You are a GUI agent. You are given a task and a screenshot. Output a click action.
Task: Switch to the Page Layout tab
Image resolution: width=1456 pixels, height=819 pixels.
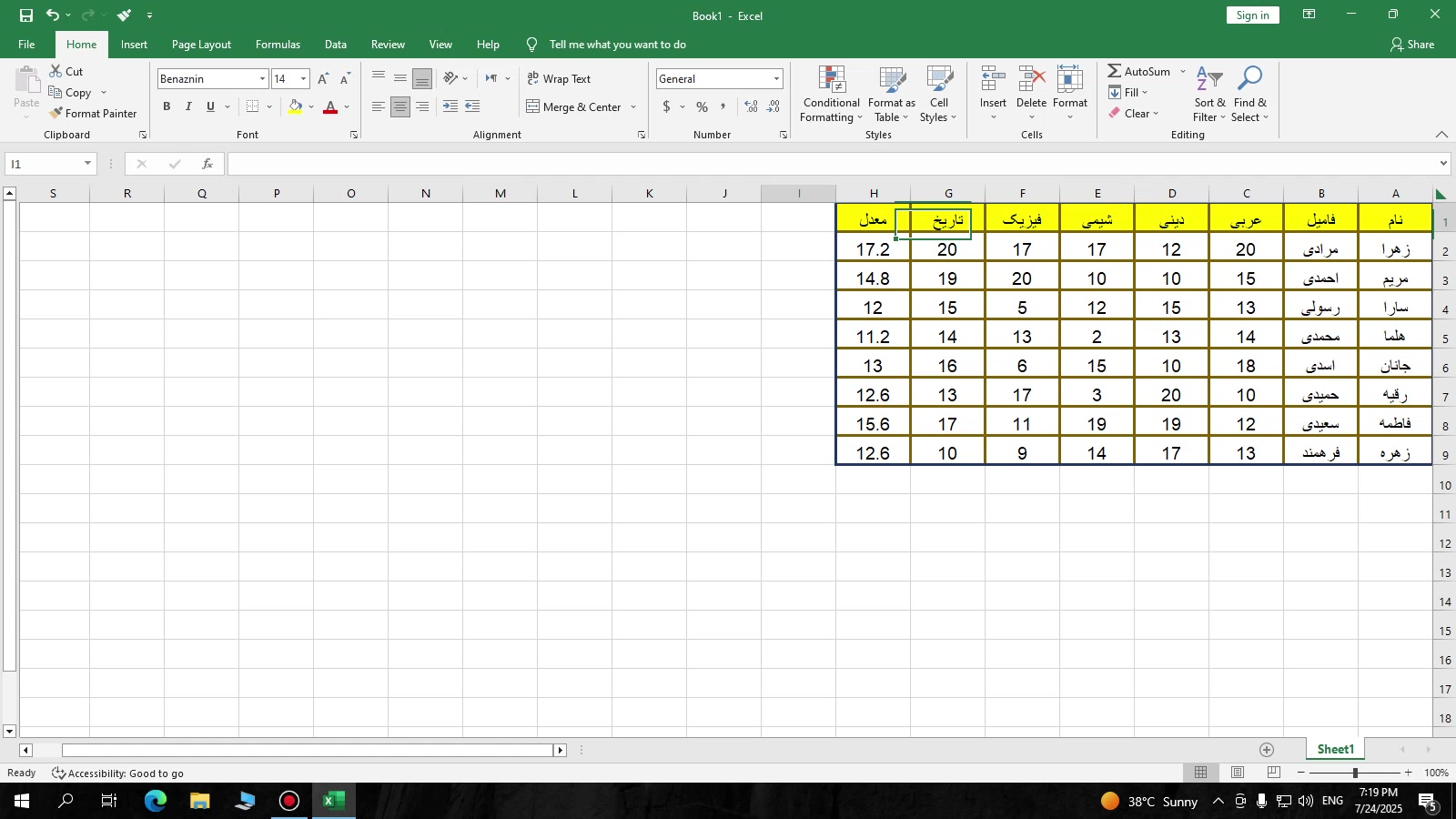click(201, 45)
